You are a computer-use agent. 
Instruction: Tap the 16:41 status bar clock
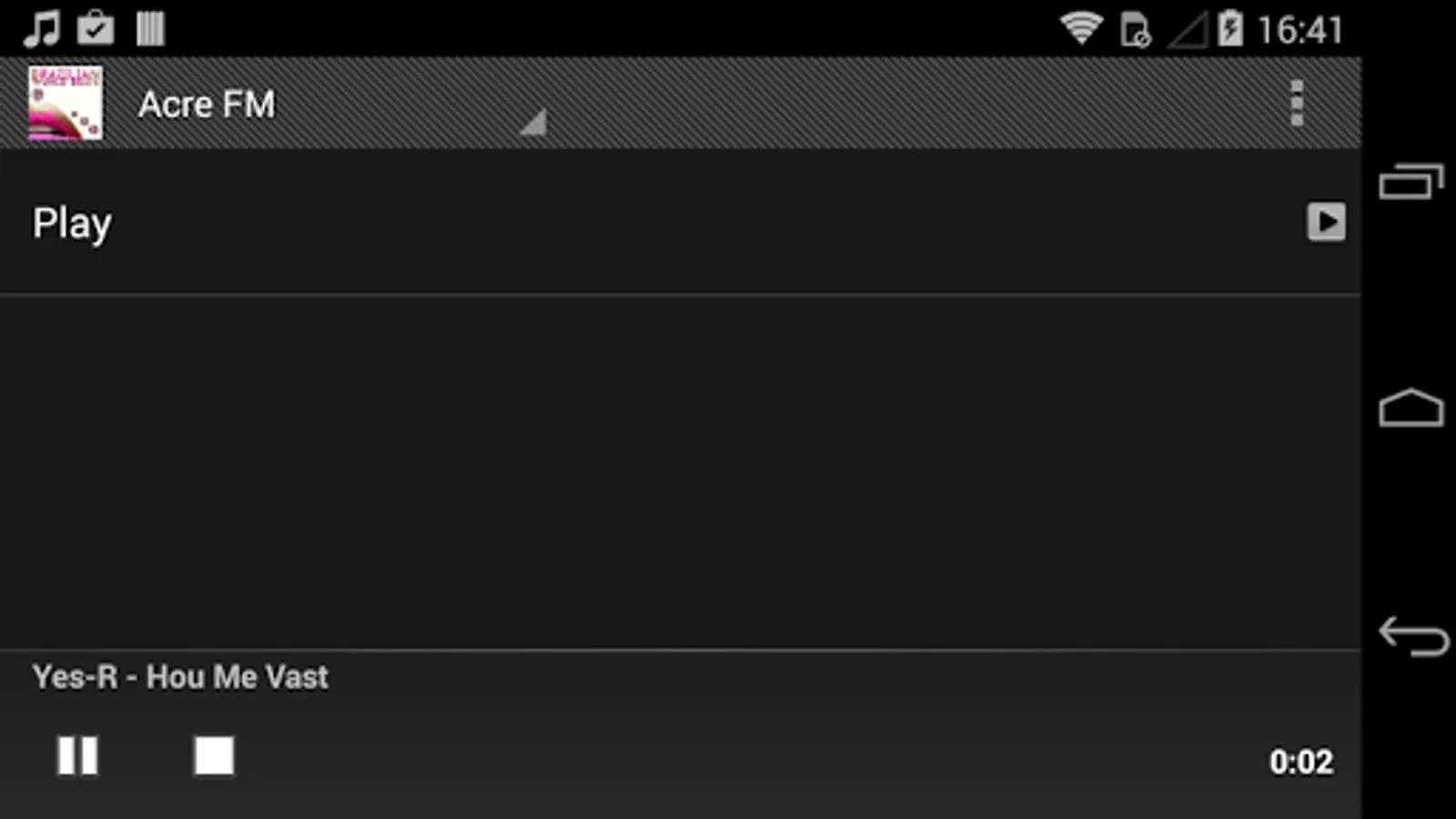[1300, 30]
